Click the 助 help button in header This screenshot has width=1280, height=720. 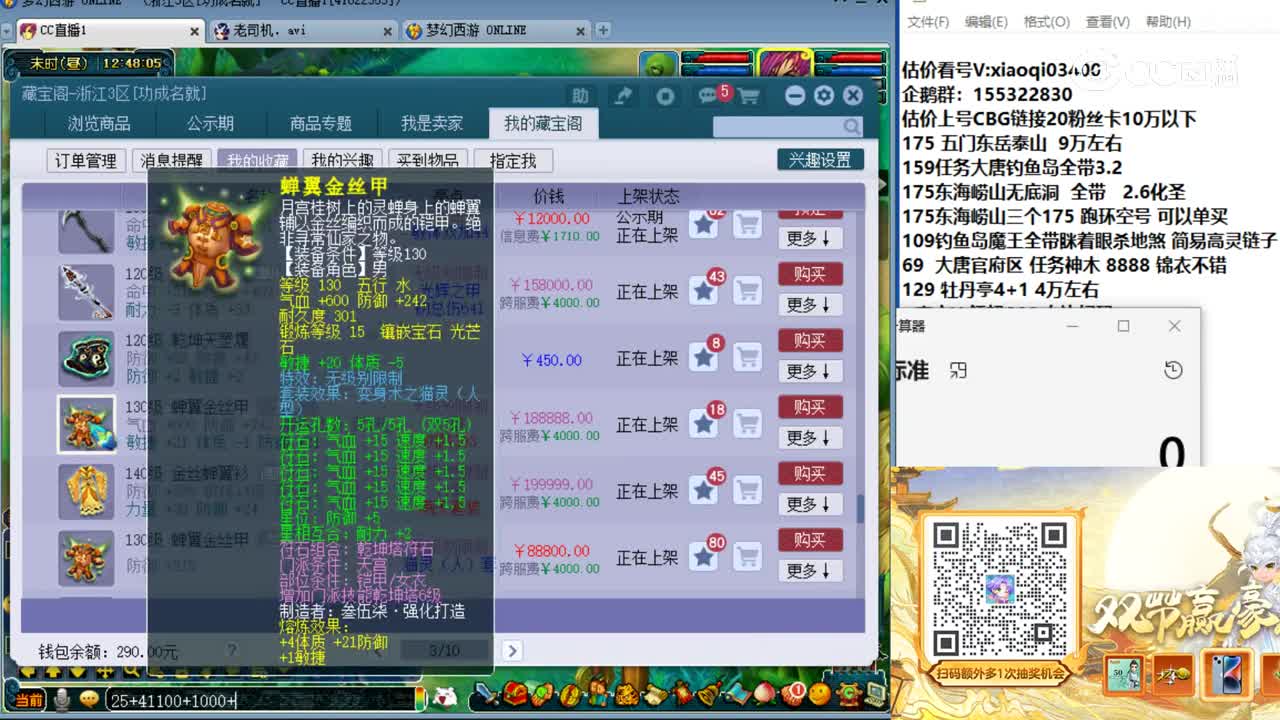click(x=580, y=96)
